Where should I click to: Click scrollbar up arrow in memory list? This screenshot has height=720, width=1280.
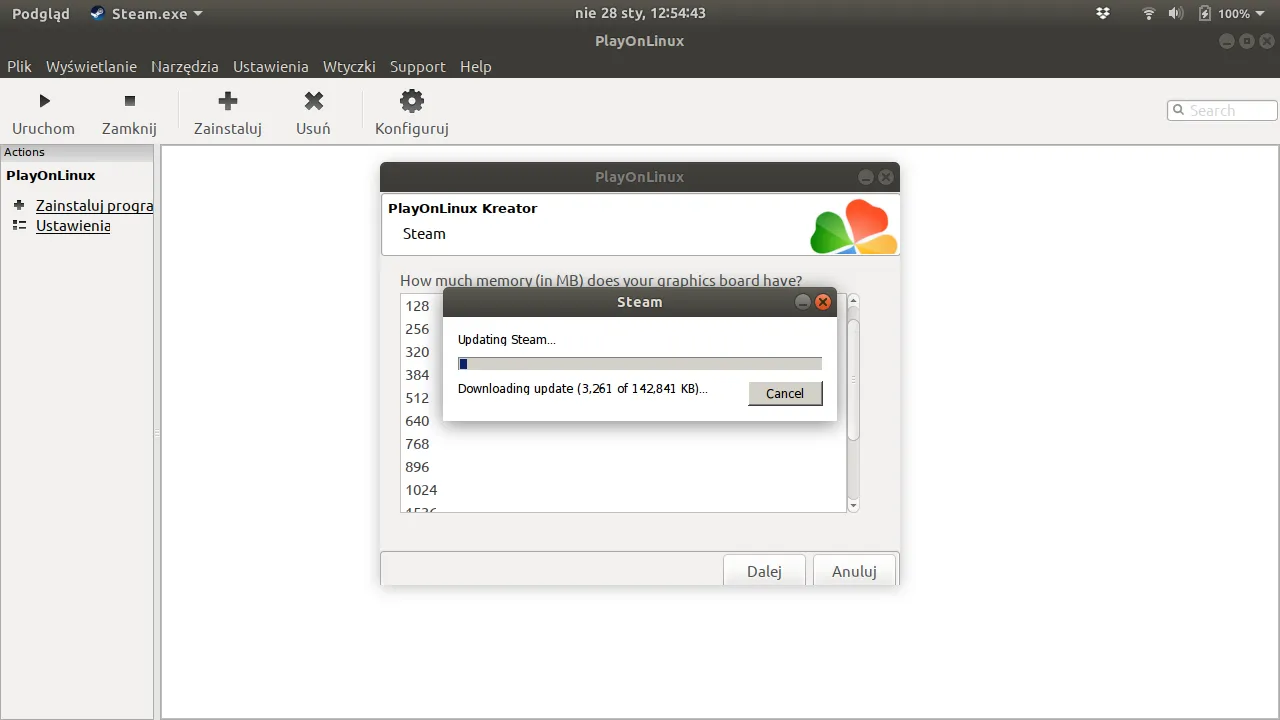853,300
